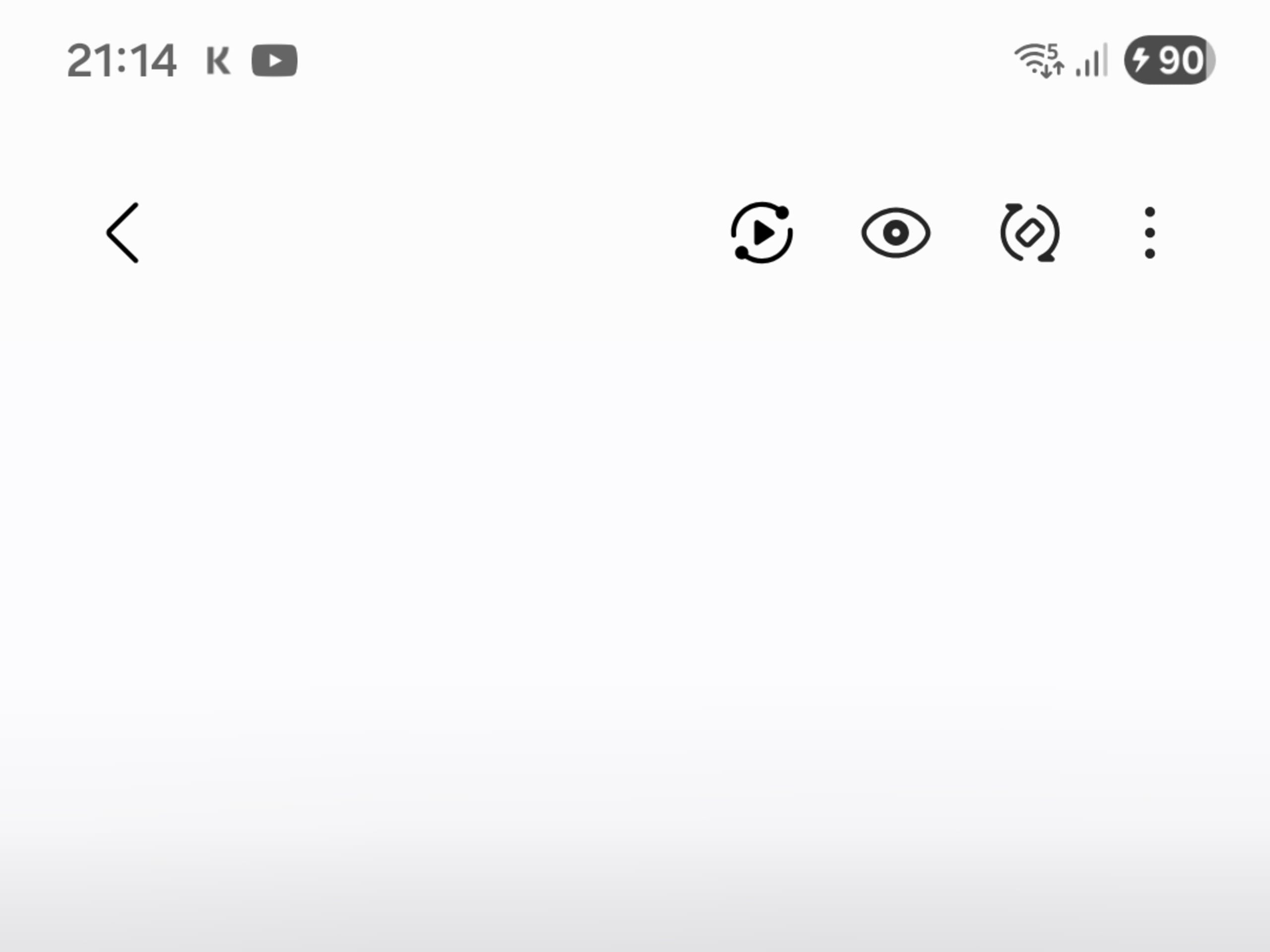Tap the YouTube notification icon in status bar
Viewport: 1270px width, 952px height.
point(274,60)
